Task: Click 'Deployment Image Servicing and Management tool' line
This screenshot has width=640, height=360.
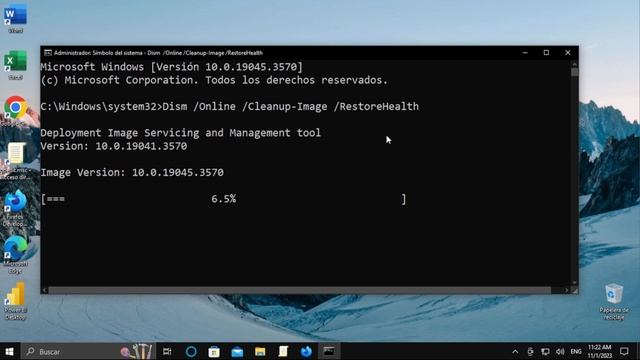Action: [180, 133]
